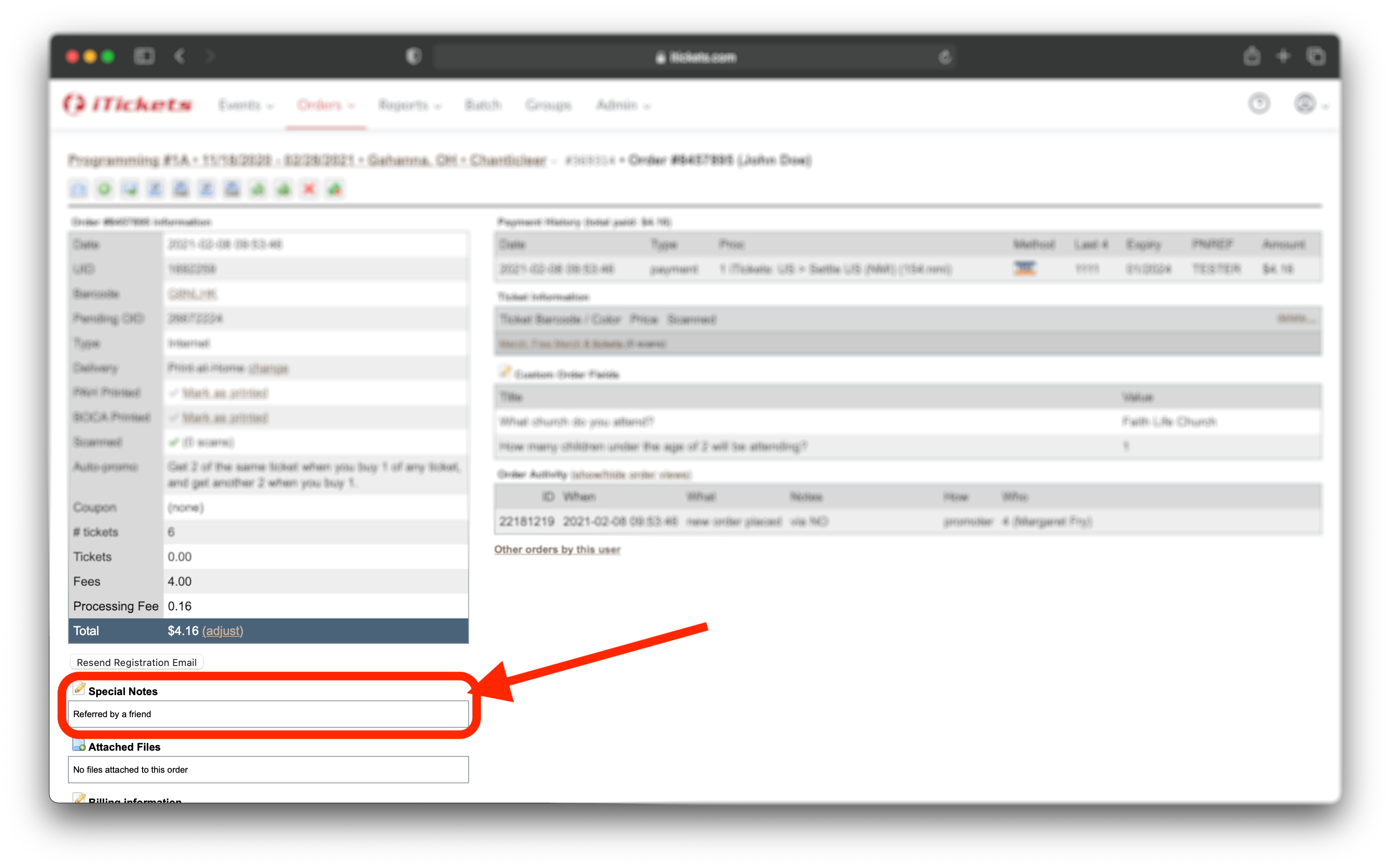Click Mark as printed in BOCA Printed row
Viewport: 1390px width, 868px height.
(225, 417)
